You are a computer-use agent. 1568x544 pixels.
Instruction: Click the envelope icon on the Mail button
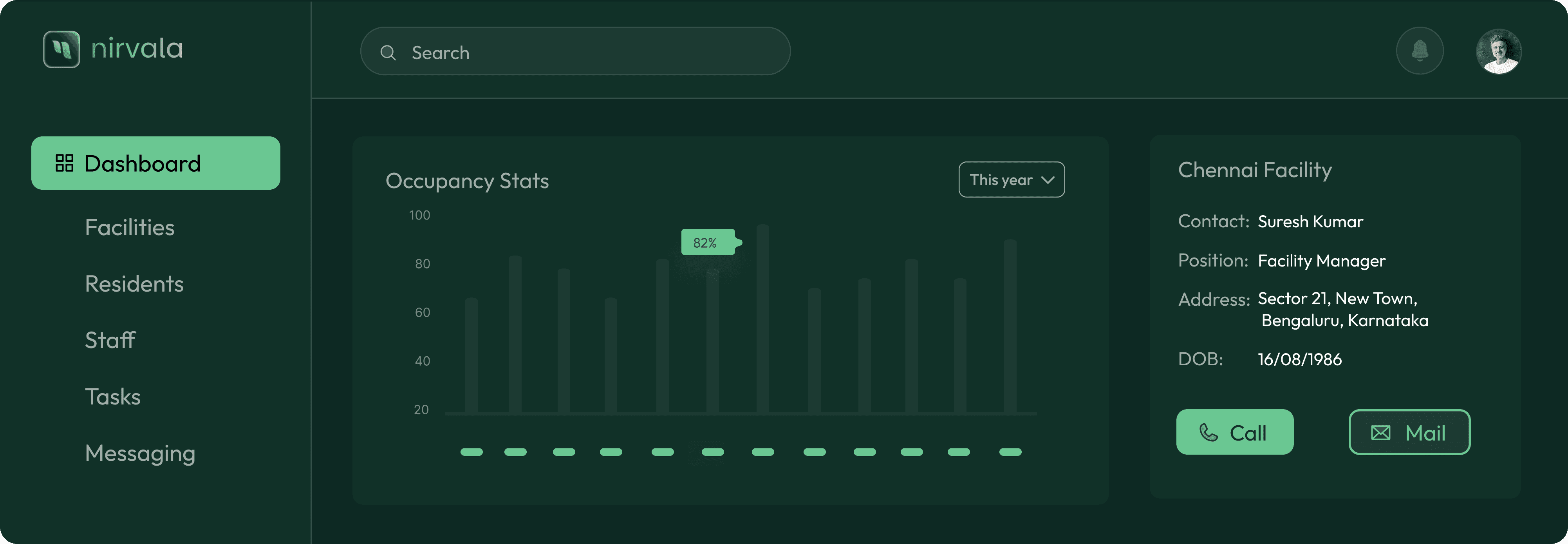coord(1380,433)
